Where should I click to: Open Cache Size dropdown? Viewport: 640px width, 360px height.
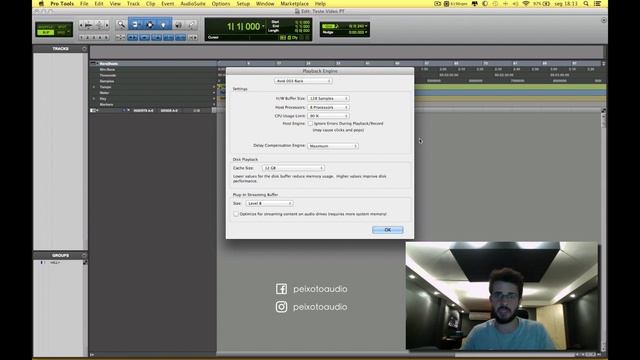tap(293, 168)
